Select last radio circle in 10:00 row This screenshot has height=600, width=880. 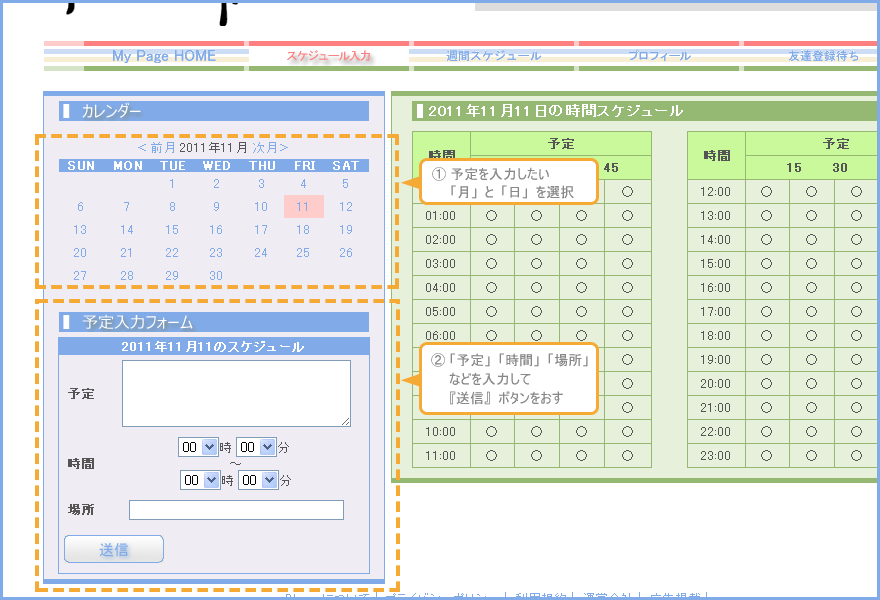[x=627, y=431]
